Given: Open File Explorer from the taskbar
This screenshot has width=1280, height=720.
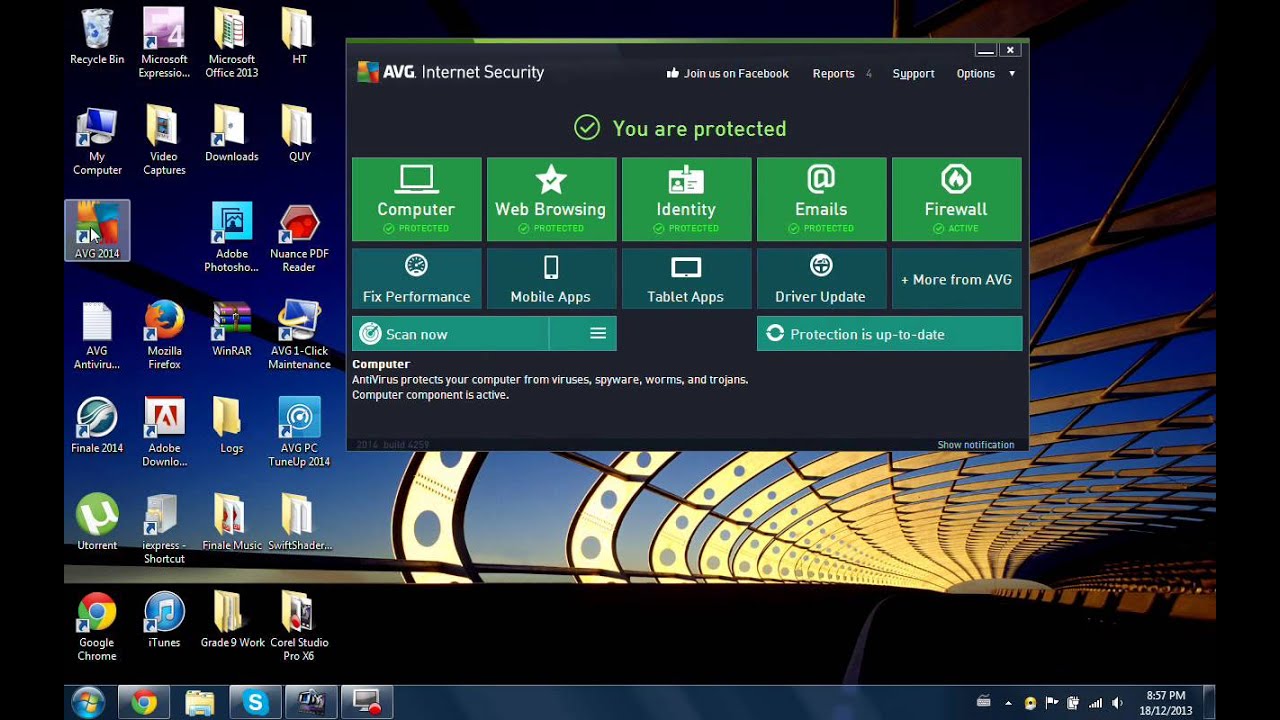Looking at the screenshot, I should 200,703.
